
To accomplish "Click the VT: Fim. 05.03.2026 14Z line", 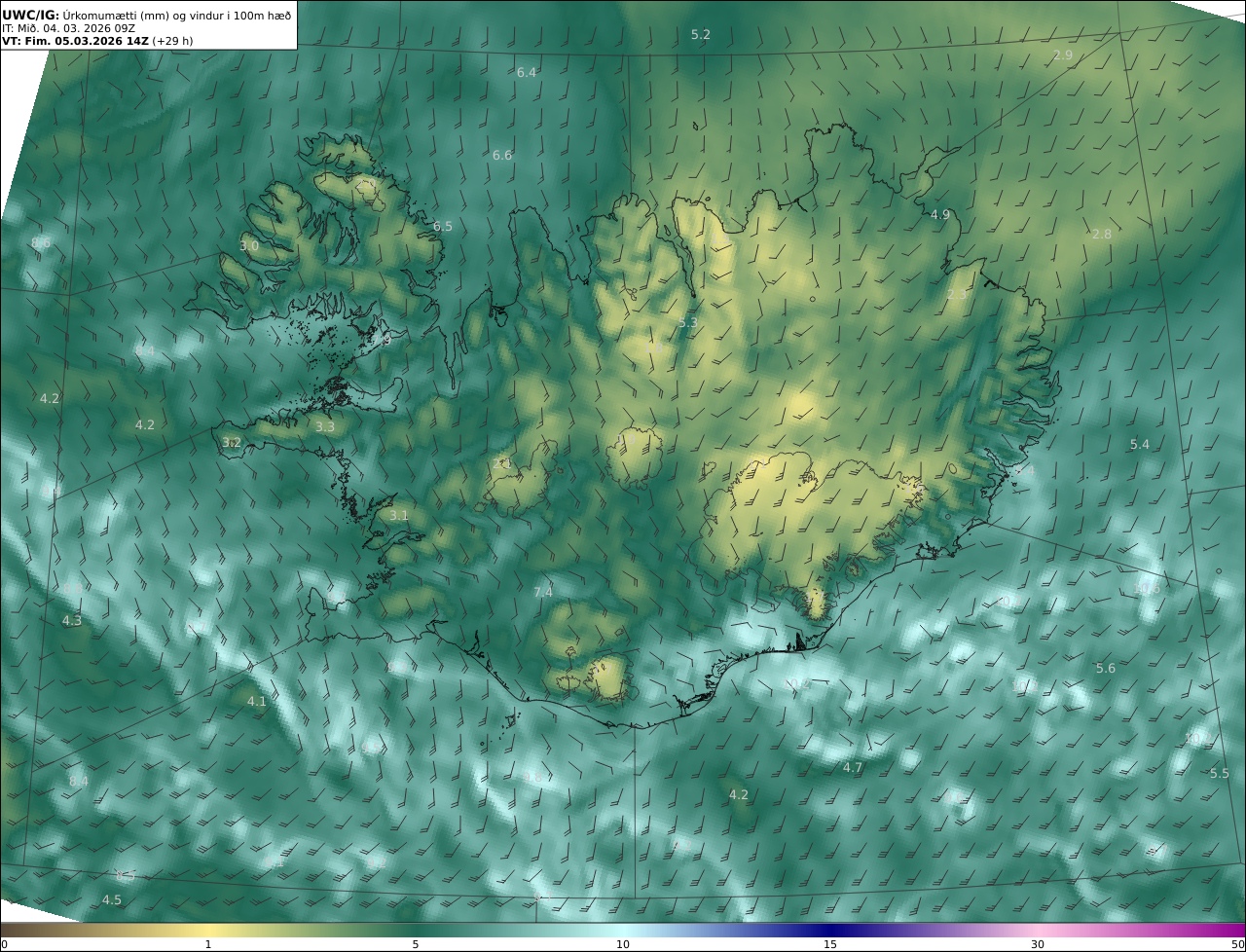I will (96, 41).
